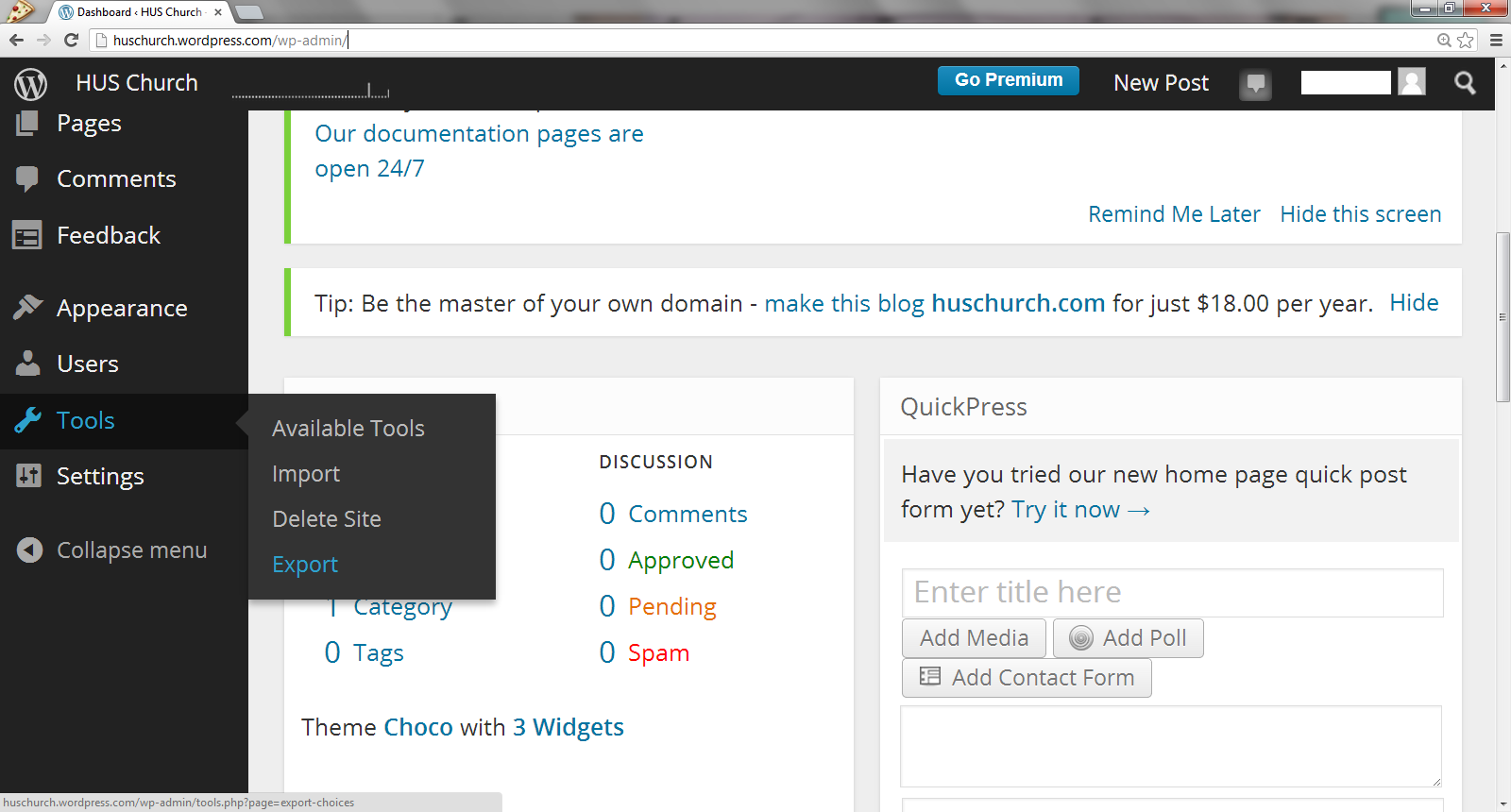Click Enter title here field
This screenshot has width=1511, height=812.
[x=1172, y=592]
